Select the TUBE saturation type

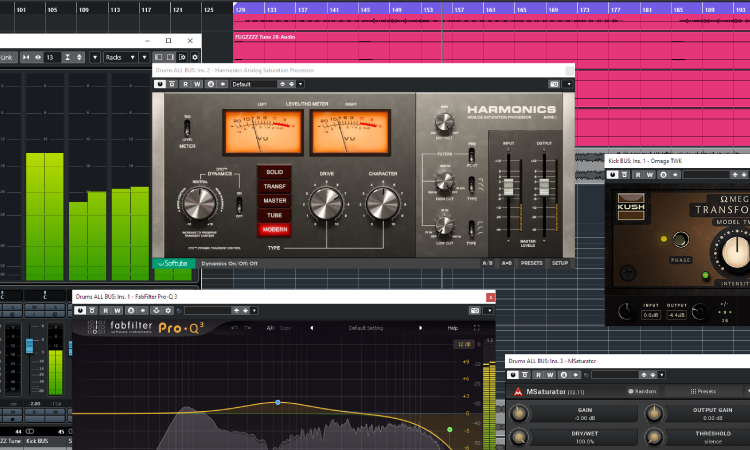pyautogui.click(x=275, y=214)
